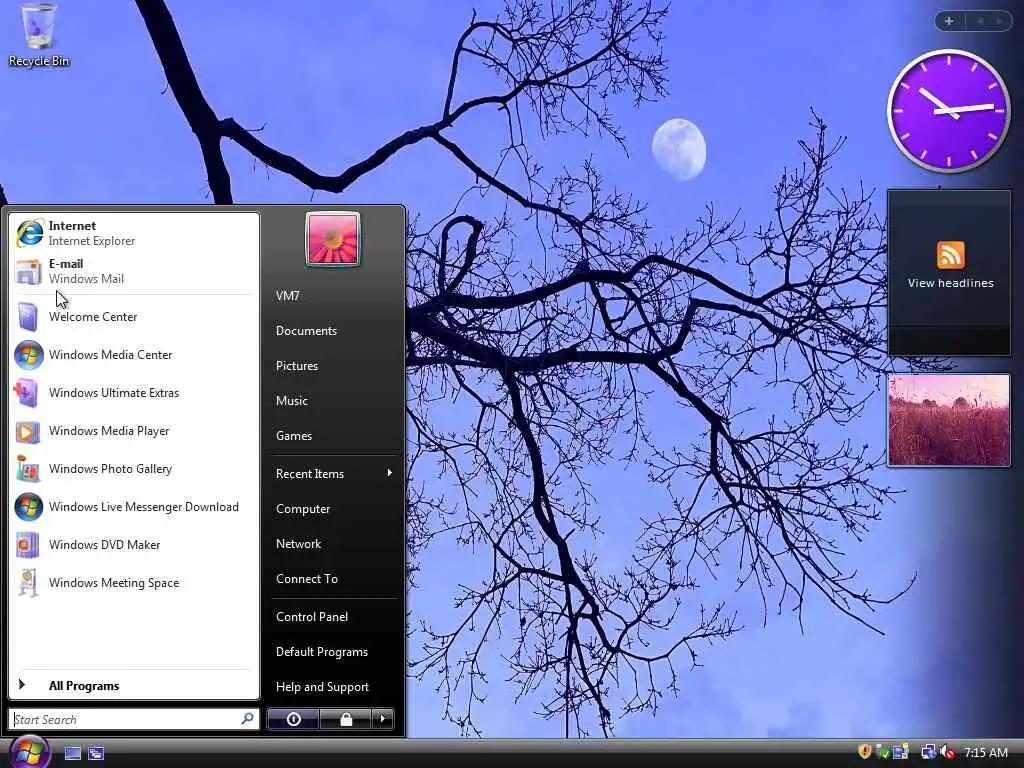
Task: Open Windows Security alert tray icon
Action: (864, 752)
